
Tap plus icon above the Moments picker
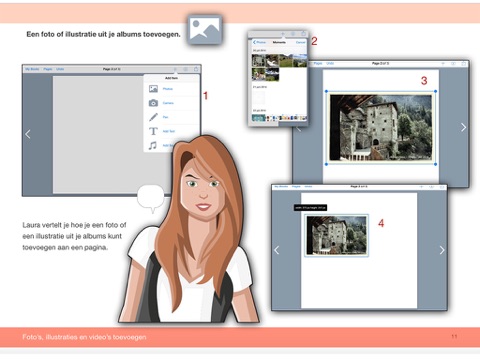[x=283, y=34]
